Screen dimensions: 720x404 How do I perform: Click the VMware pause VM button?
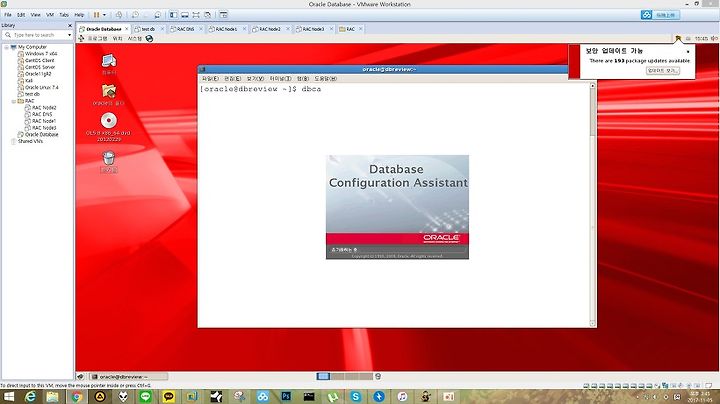click(96, 15)
